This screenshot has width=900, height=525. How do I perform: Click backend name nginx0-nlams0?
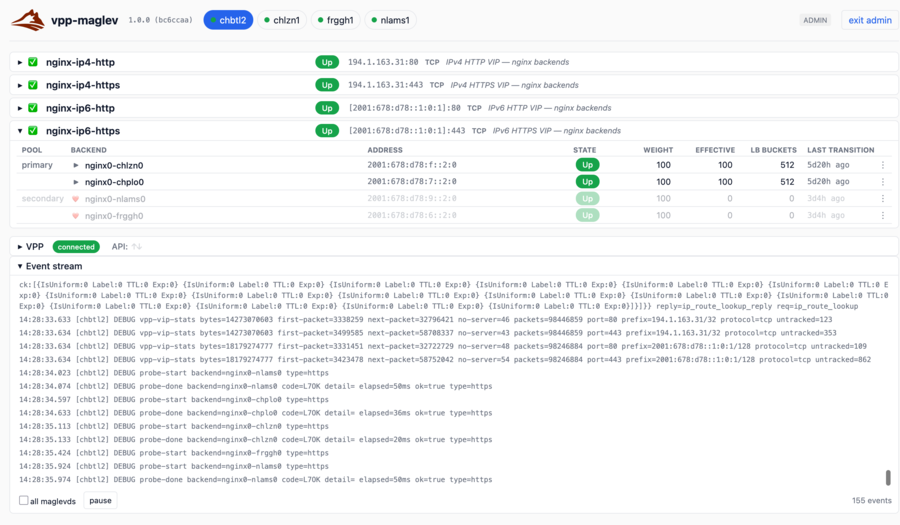[115, 199]
